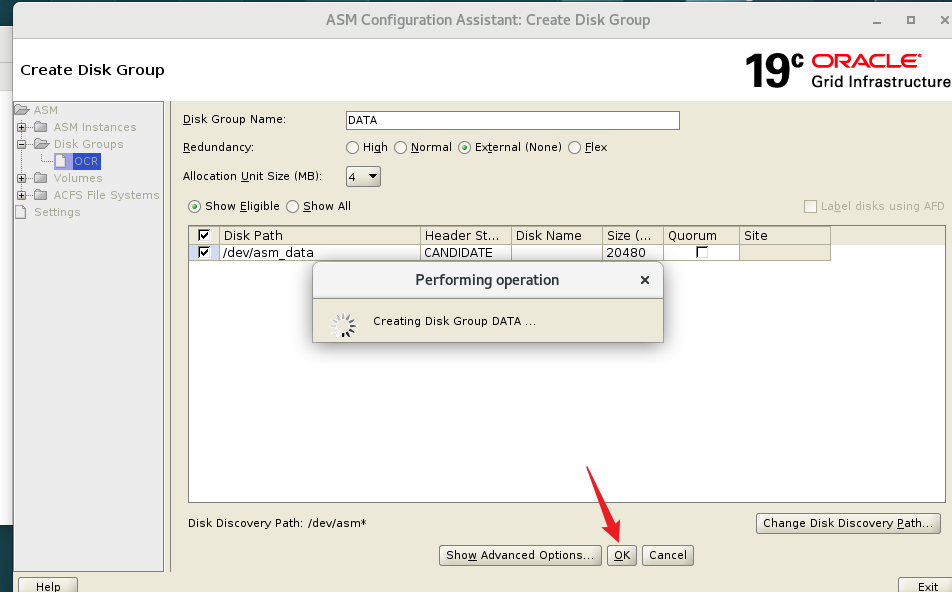This screenshot has width=952, height=592.
Task: Select External (None) redundancy
Action: pyautogui.click(x=464, y=148)
